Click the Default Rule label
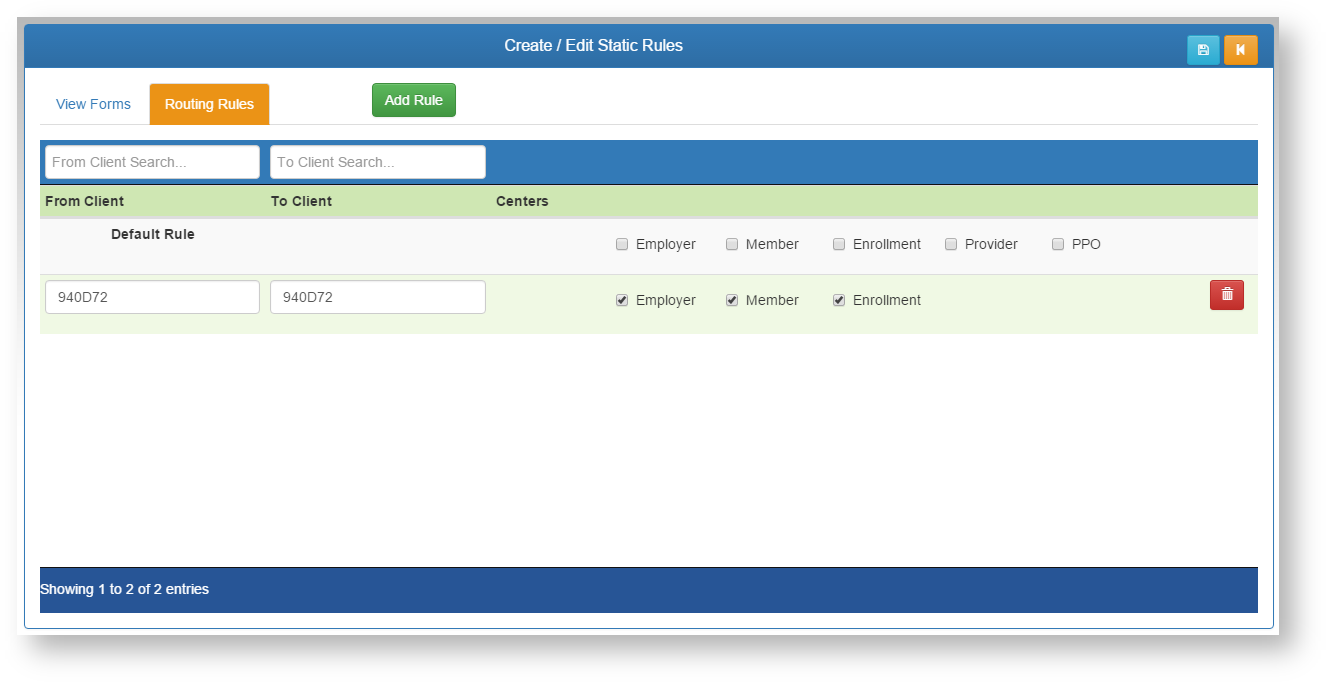 [153, 234]
